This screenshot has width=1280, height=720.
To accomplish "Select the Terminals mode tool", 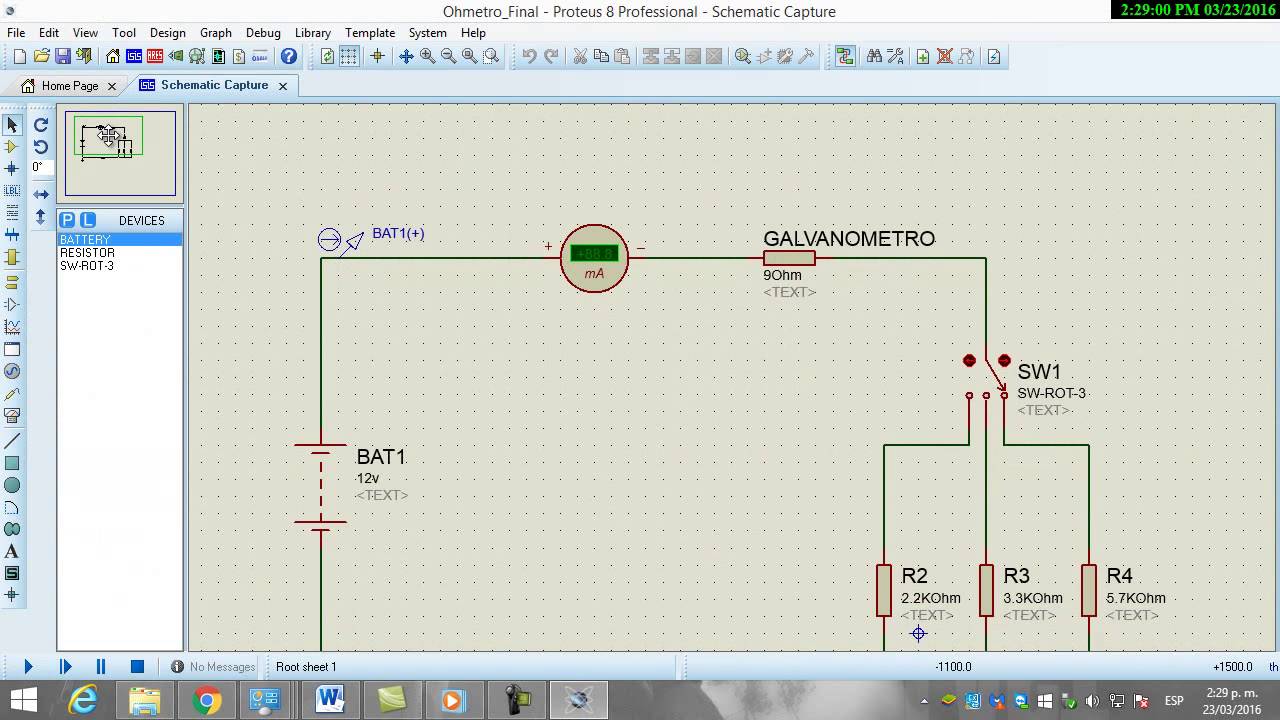I will 12,282.
